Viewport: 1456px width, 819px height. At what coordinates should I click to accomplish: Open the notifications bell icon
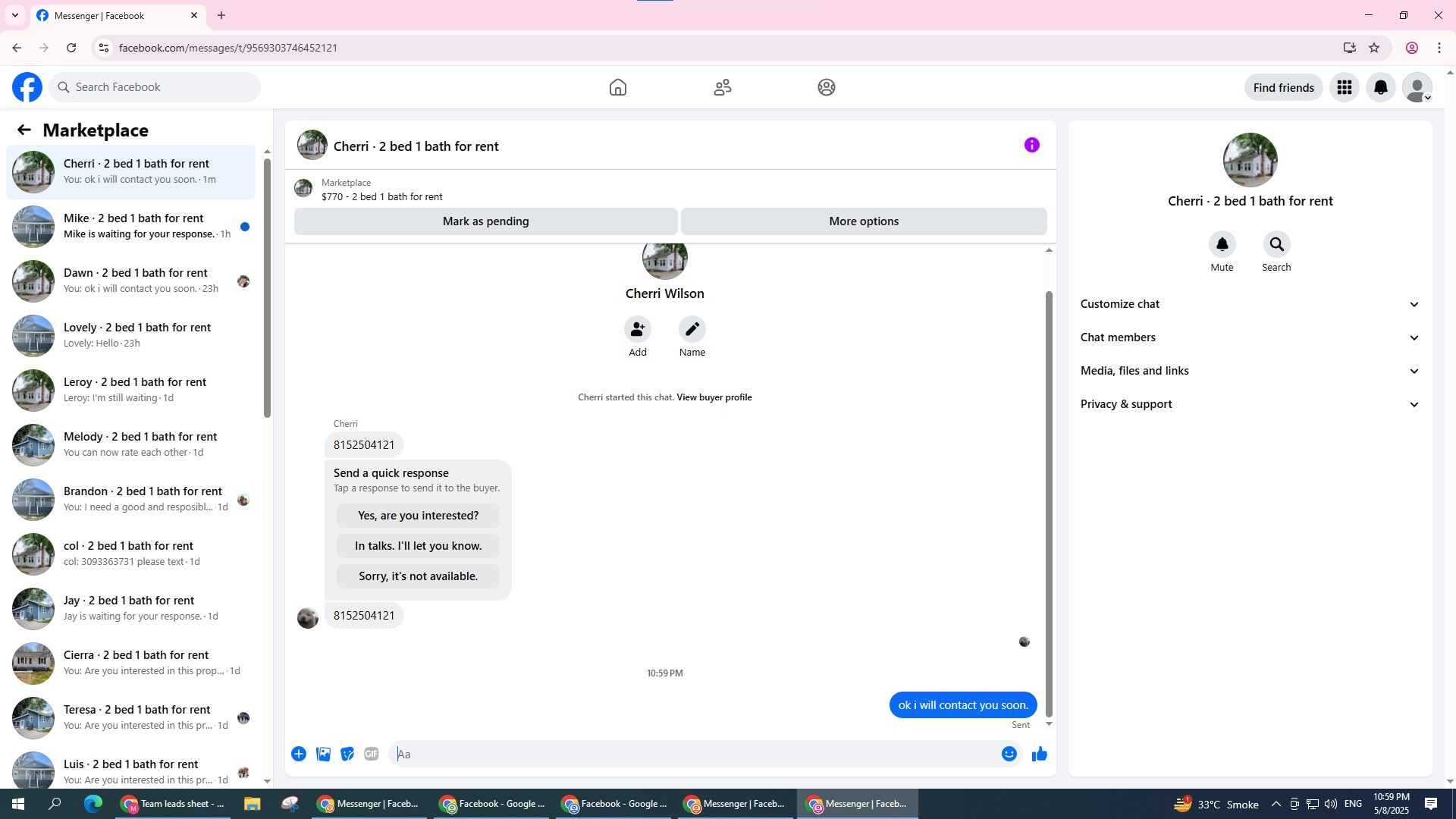click(x=1381, y=87)
